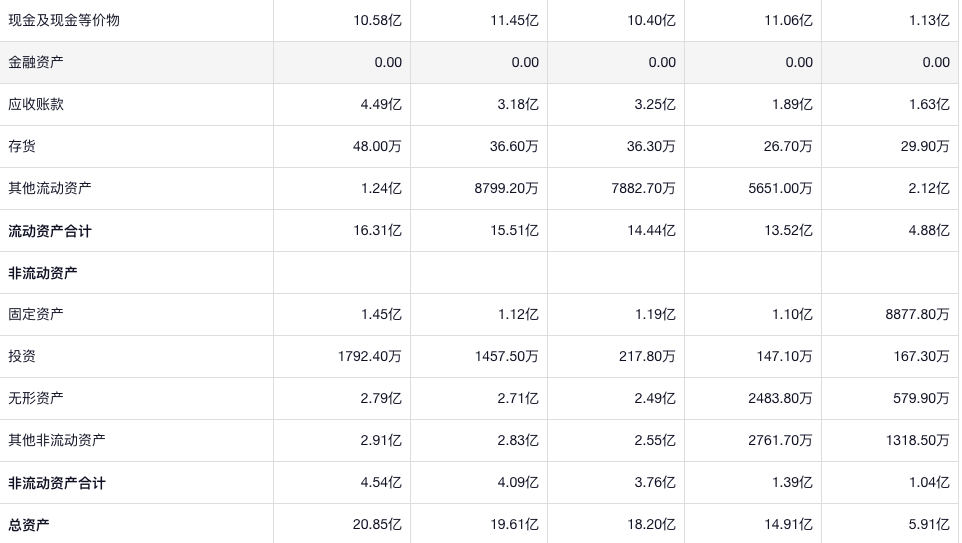
Task: Select the 1792.40万 investment value cell
Action: [x=369, y=356]
